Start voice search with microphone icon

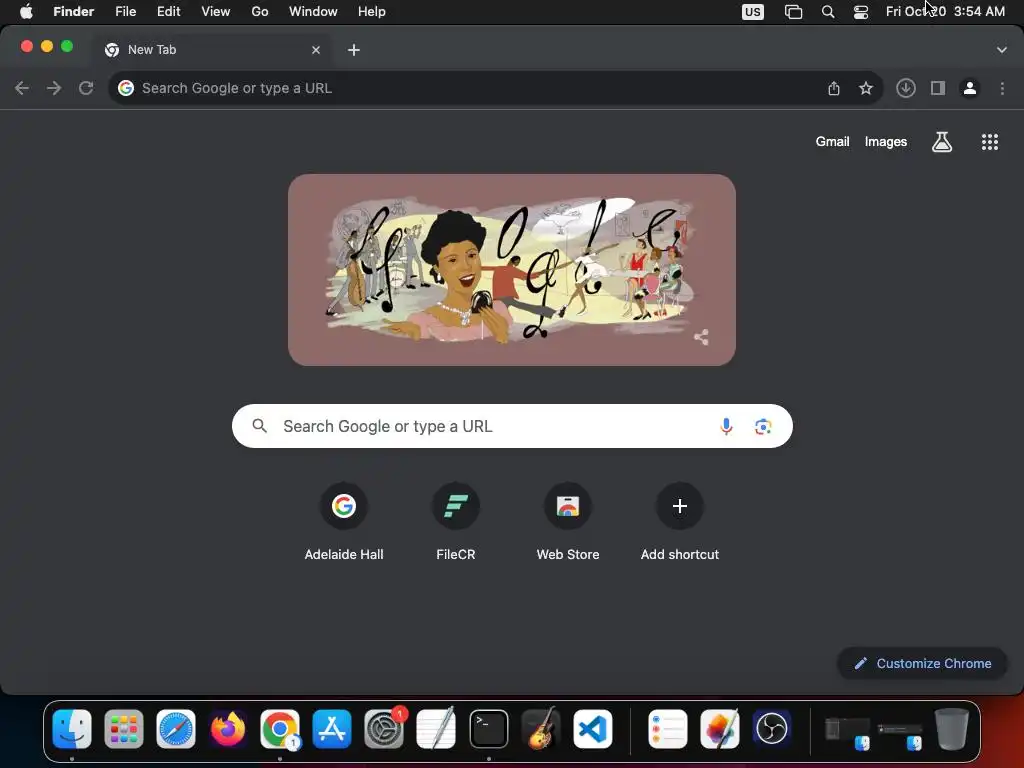click(726, 426)
